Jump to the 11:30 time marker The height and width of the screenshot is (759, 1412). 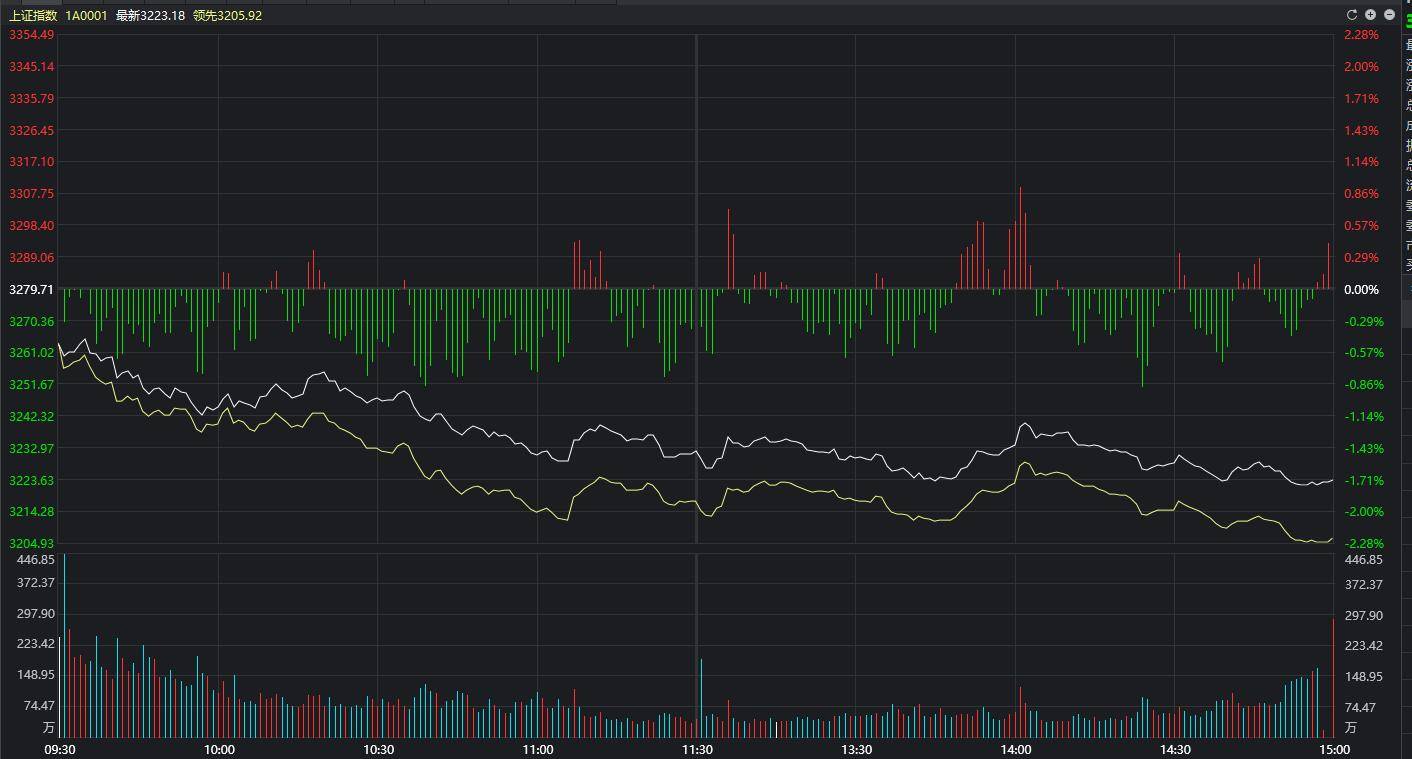697,750
